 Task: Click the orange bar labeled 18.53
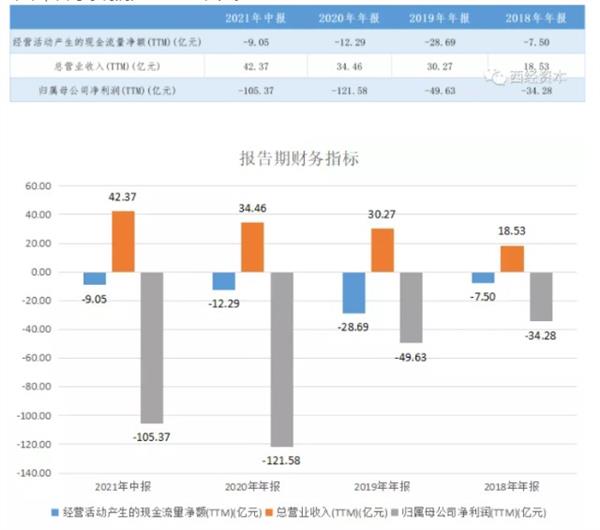coord(512,259)
